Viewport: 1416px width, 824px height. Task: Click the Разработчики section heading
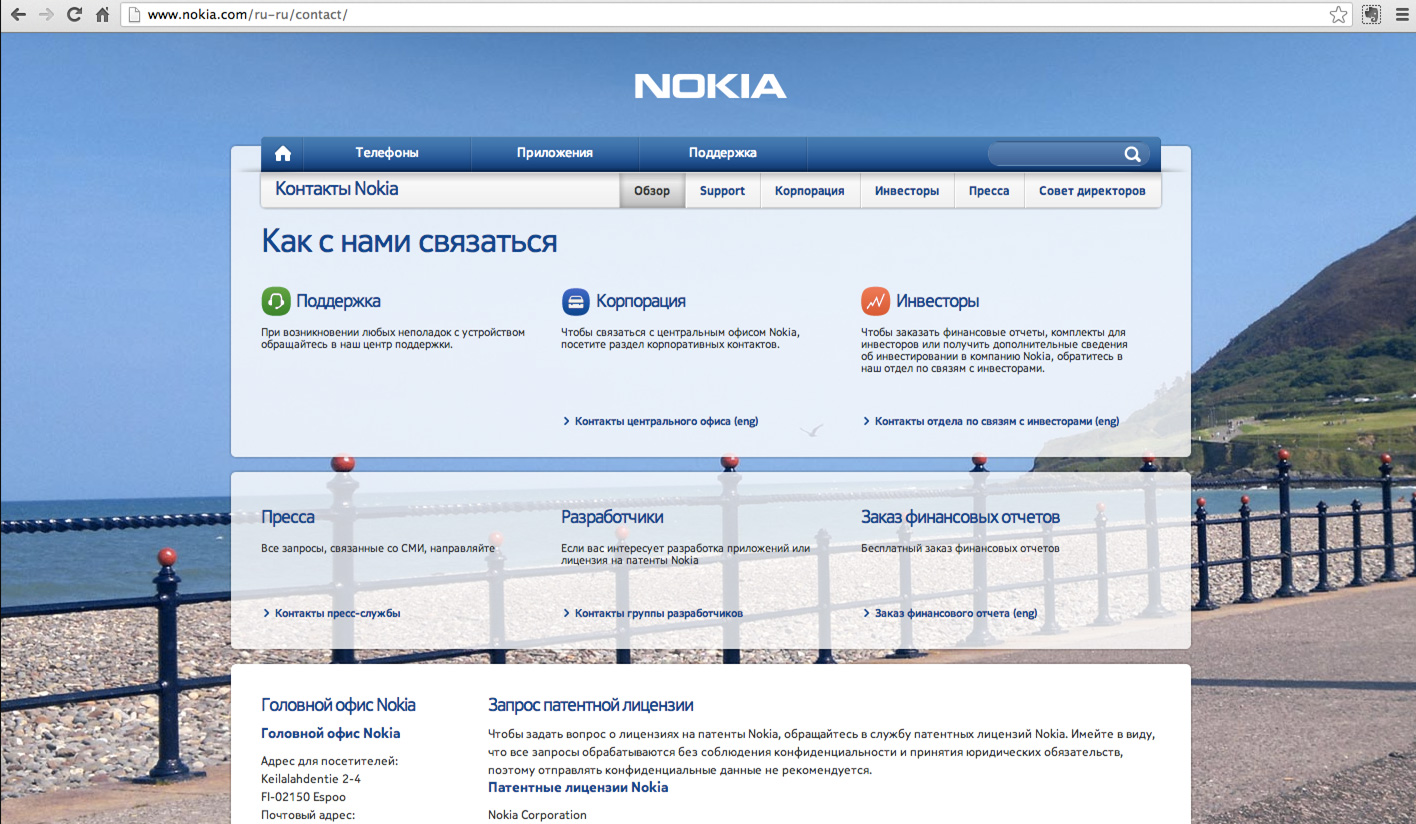(x=612, y=517)
